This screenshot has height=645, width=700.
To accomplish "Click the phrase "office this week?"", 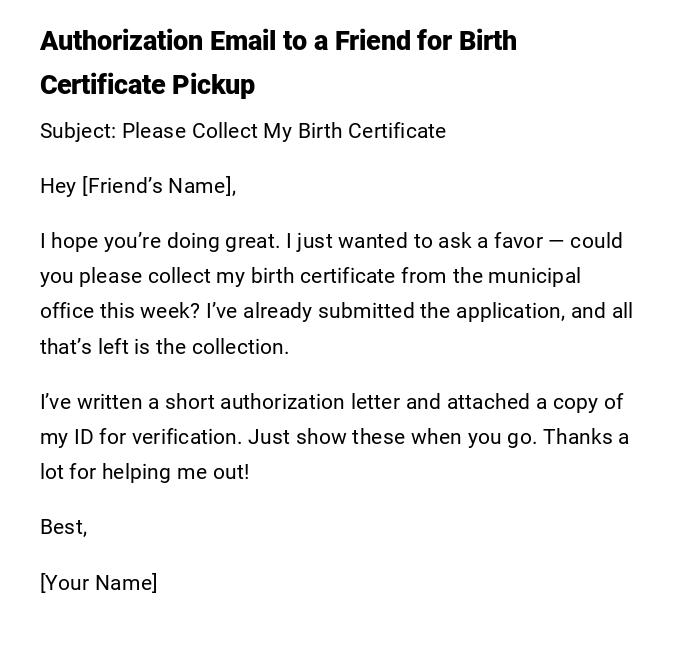I will pyautogui.click(x=120, y=311).
